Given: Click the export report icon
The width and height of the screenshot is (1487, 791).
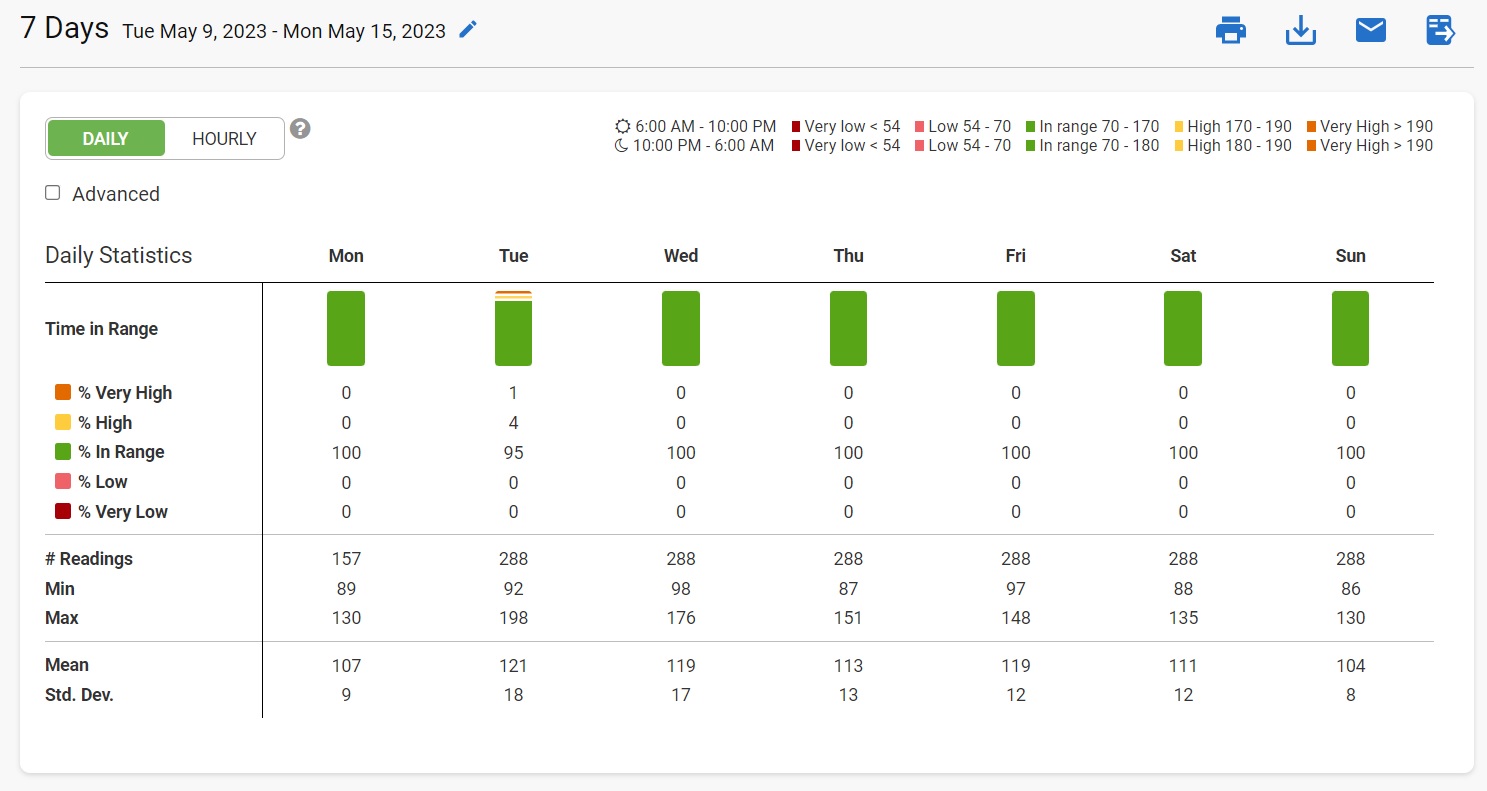Looking at the screenshot, I should click(x=1440, y=31).
